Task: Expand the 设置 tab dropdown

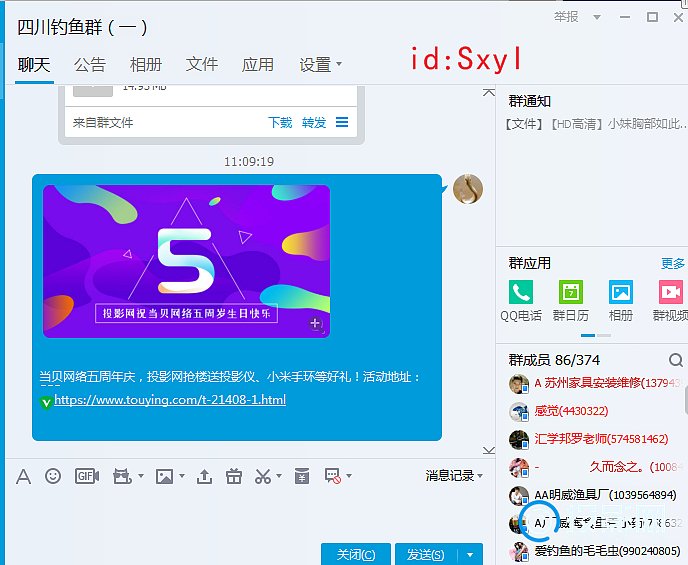Action: click(x=339, y=64)
